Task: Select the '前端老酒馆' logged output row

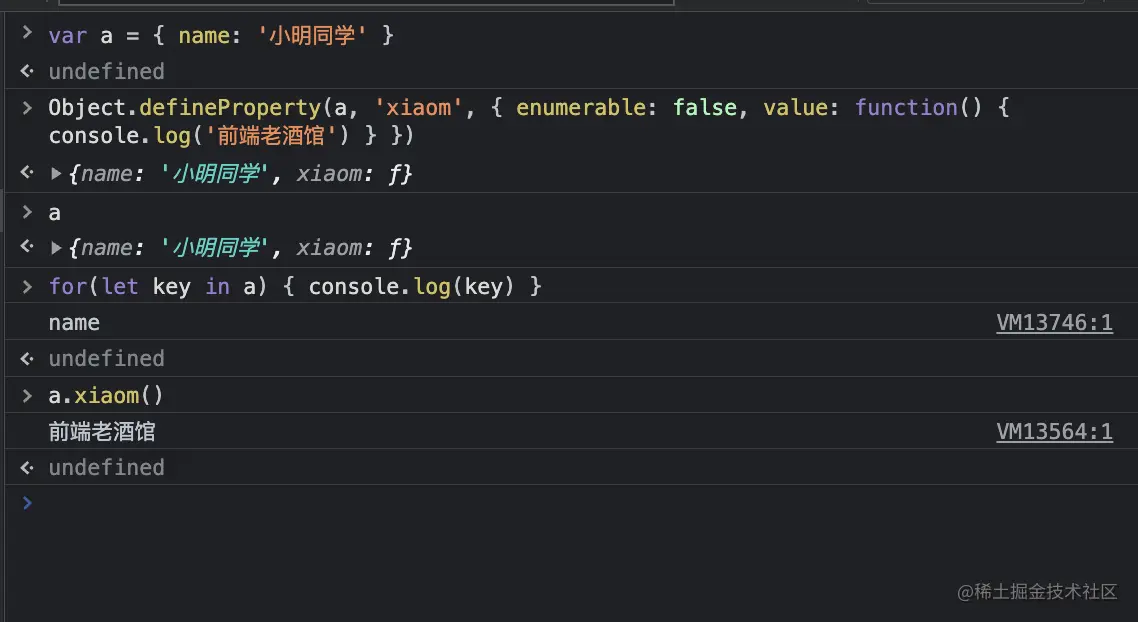Action: pos(102,431)
